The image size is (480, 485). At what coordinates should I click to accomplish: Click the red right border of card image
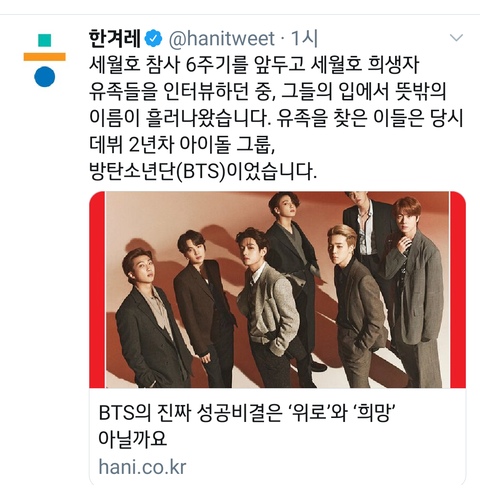pyautogui.click(x=458, y=290)
